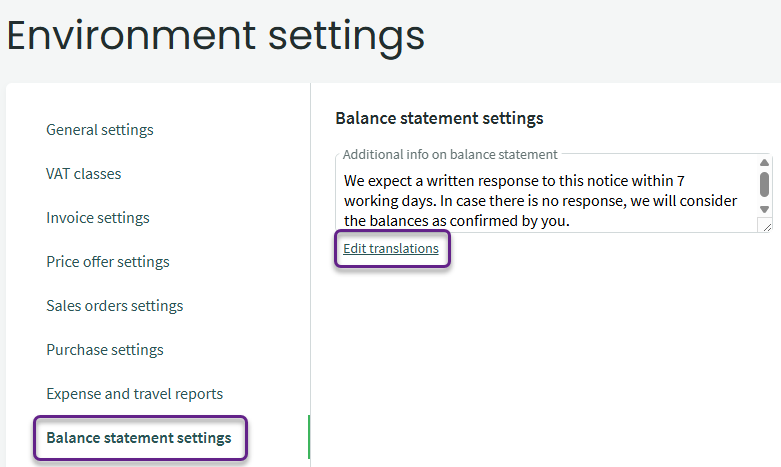
Task: Place cursor on '7' in the notice text
Action: coord(681,181)
